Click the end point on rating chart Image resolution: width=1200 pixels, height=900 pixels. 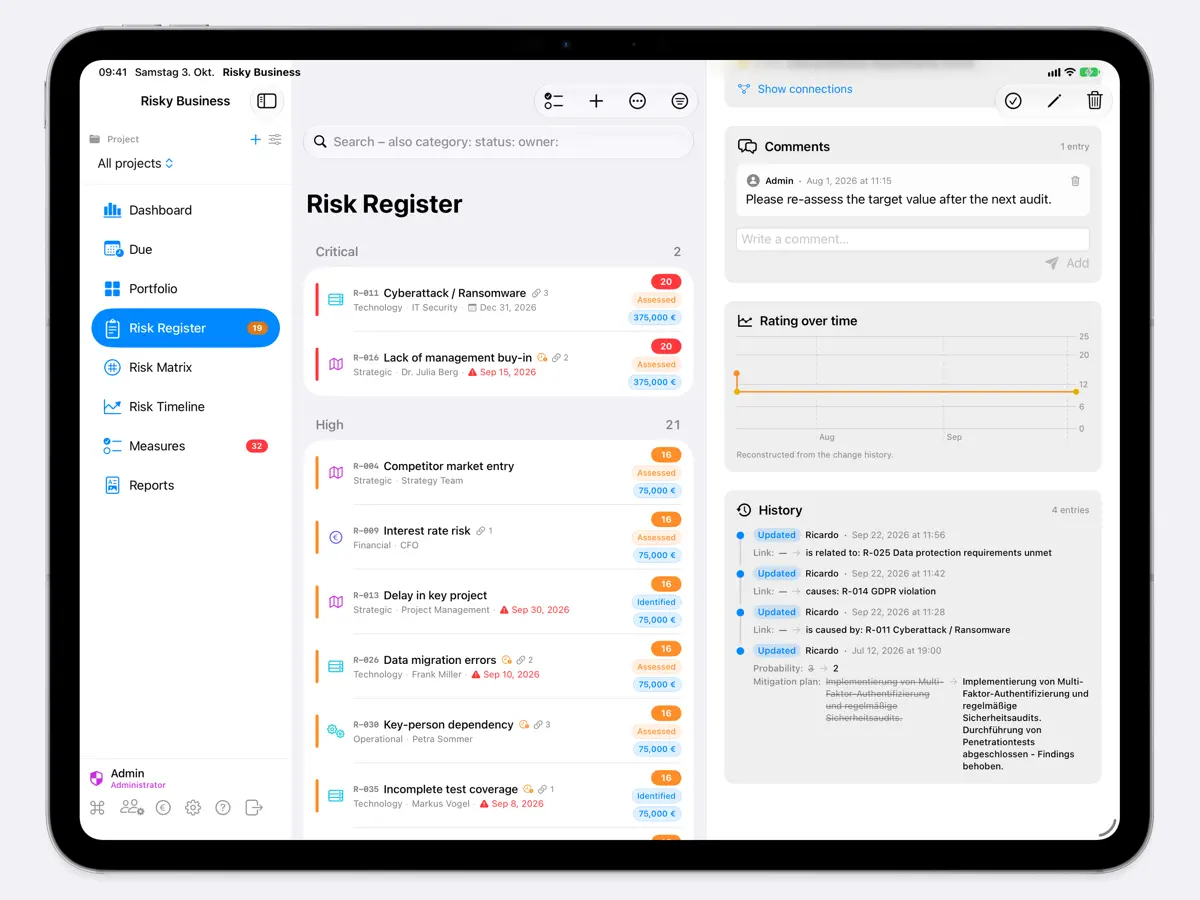[1076, 391]
